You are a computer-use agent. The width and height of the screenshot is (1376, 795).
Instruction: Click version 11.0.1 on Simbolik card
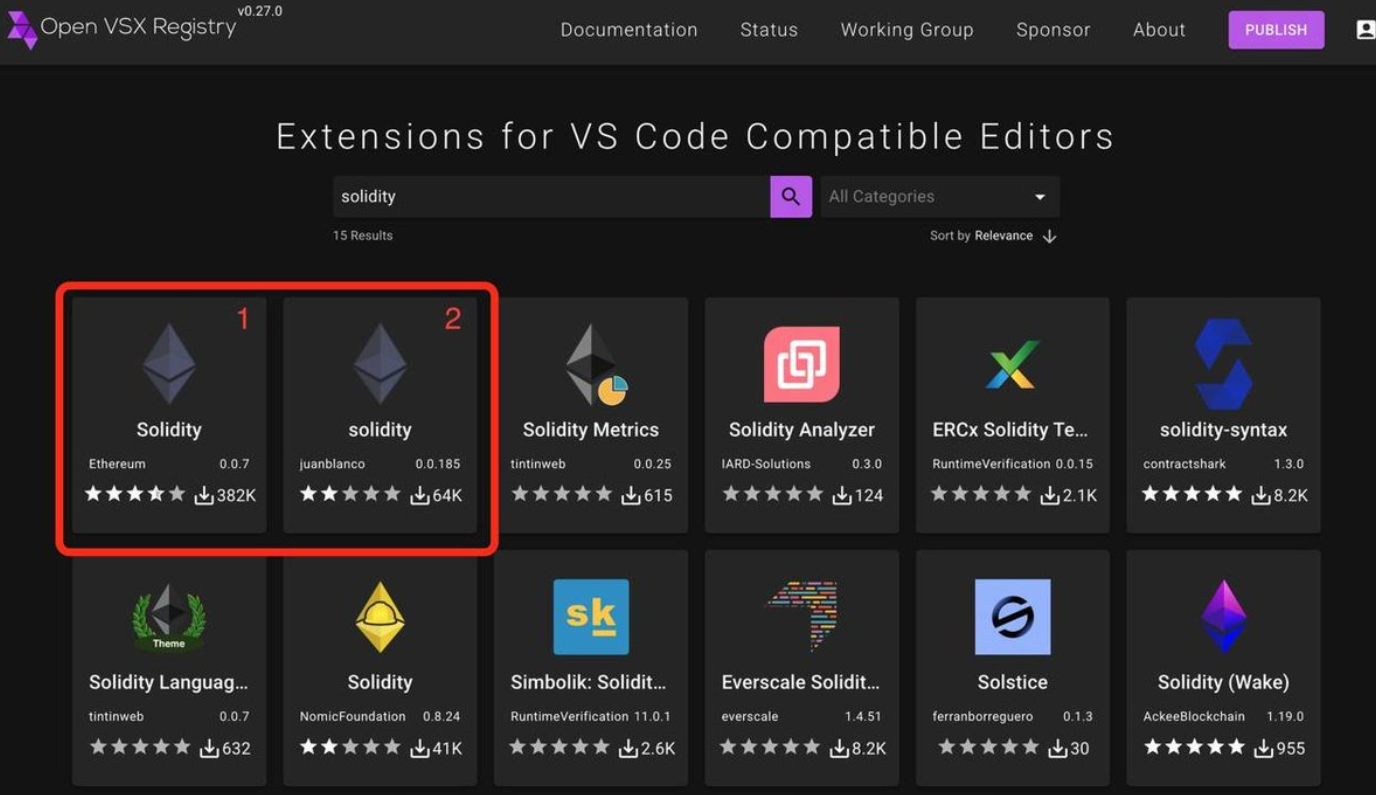point(651,717)
